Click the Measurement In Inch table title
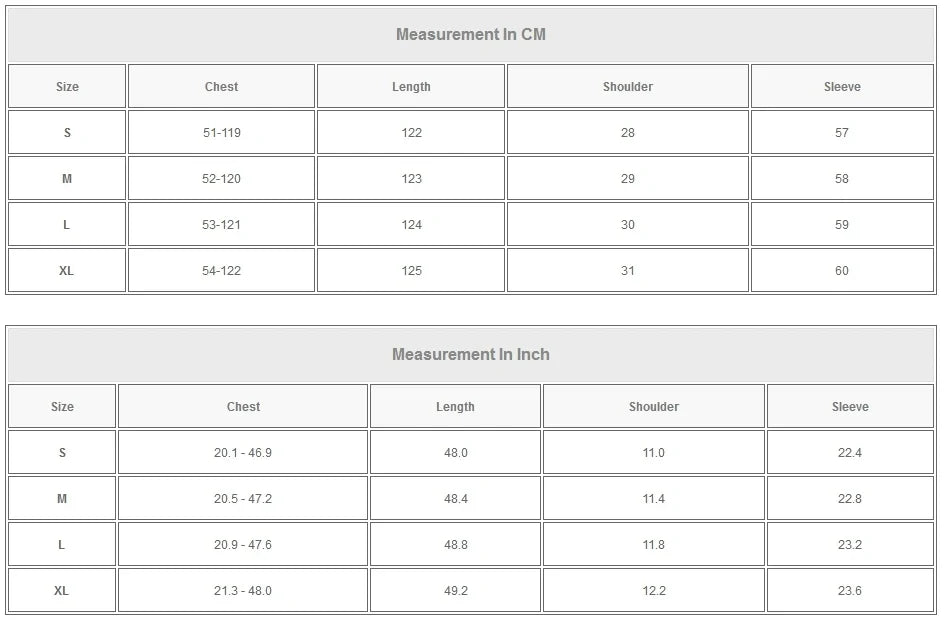The width and height of the screenshot is (945, 624). 471,355
